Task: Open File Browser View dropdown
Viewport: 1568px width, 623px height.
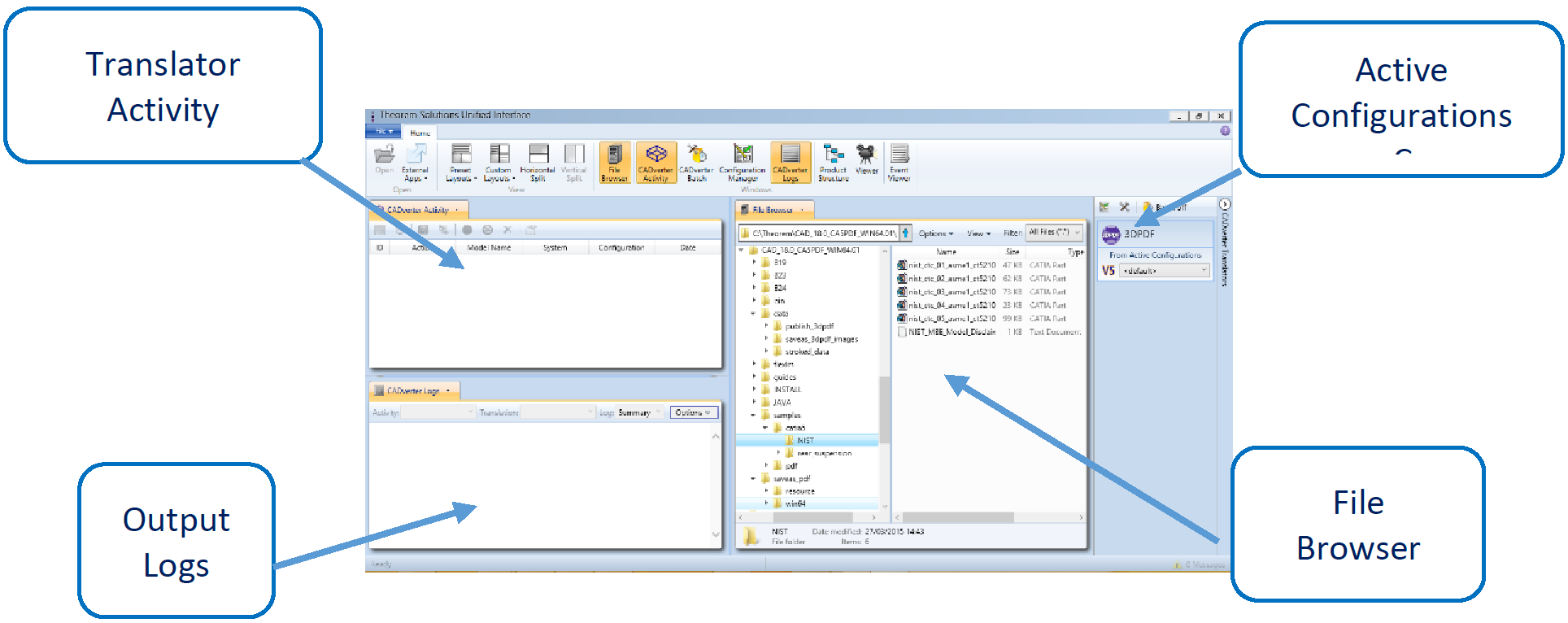Action: (978, 233)
